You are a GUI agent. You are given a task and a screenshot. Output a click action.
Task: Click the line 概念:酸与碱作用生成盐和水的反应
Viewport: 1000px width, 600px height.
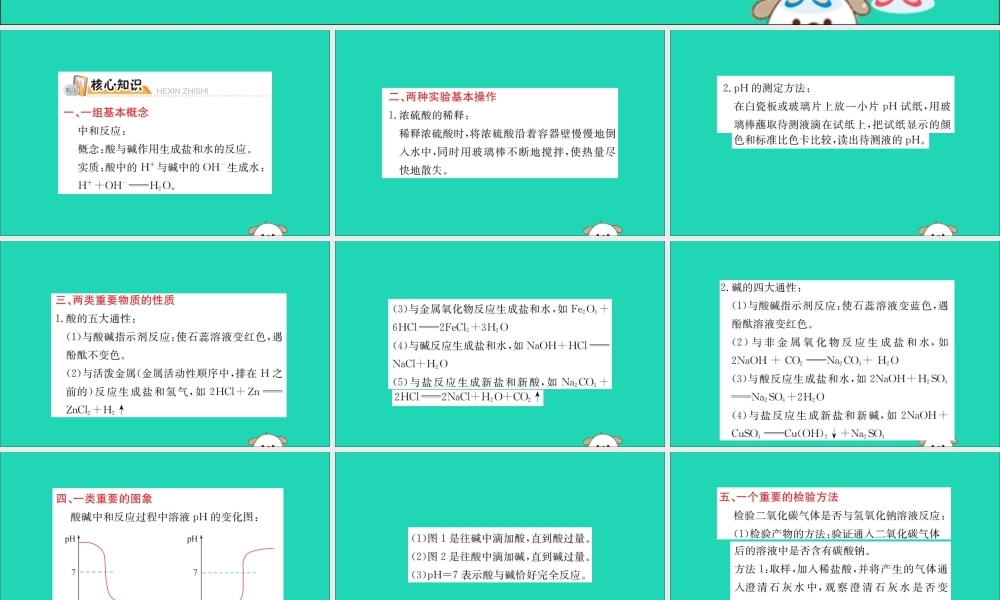[x=166, y=149]
